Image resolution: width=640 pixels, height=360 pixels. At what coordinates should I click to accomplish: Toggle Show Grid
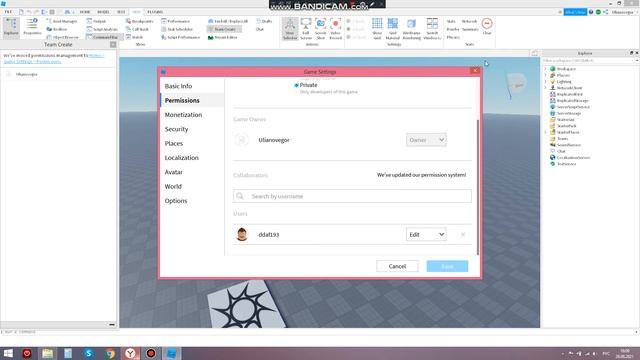(x=377, y=29)
